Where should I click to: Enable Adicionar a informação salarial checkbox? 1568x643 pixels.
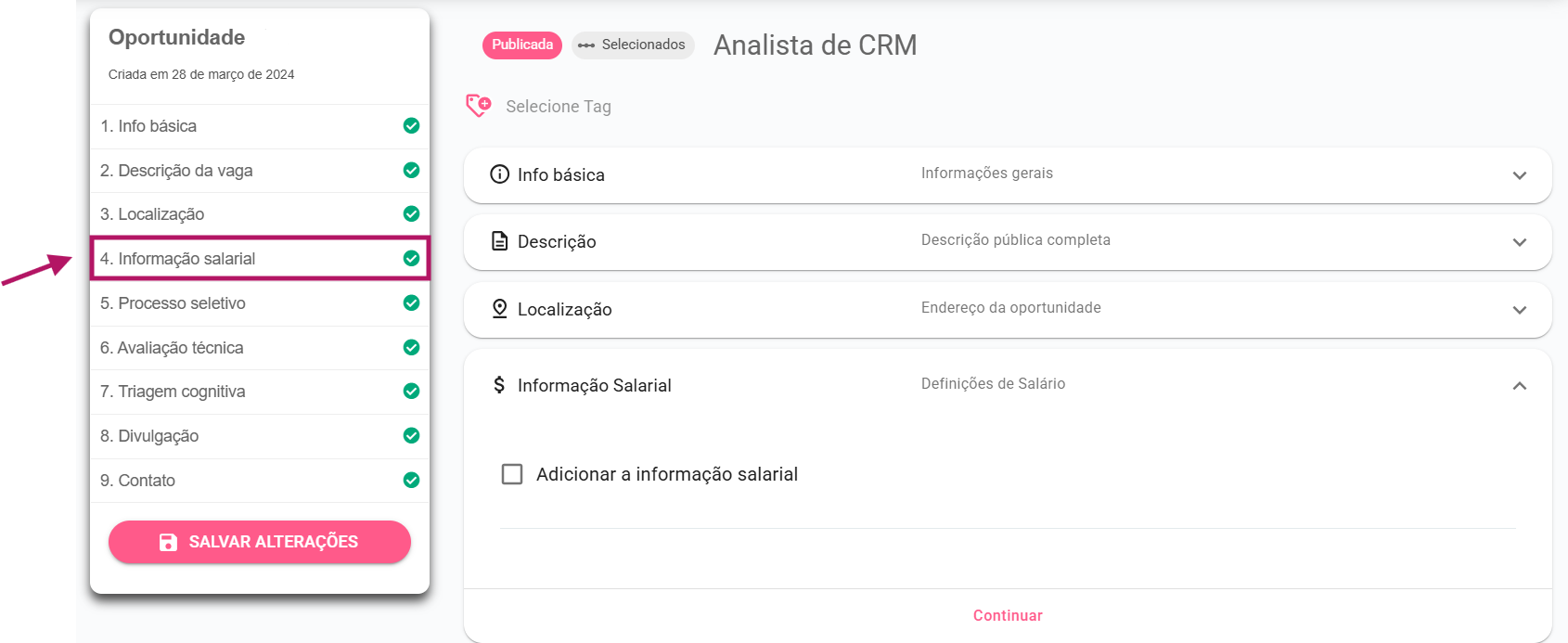[x=512, y=474]
